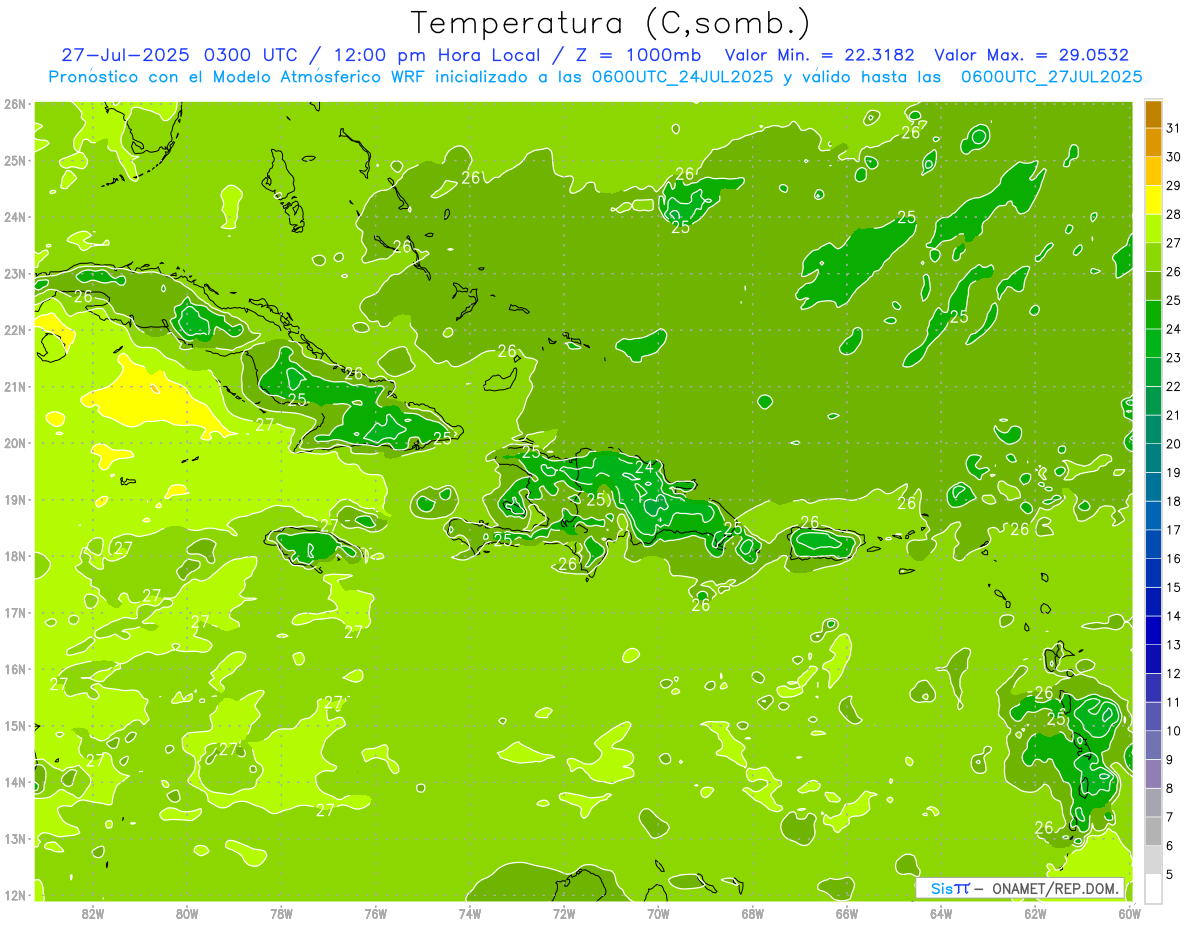The width and height of the screenshot is (1200, 927).
Task: Click the 20 label on the color scale
Action: [1174, 444]
